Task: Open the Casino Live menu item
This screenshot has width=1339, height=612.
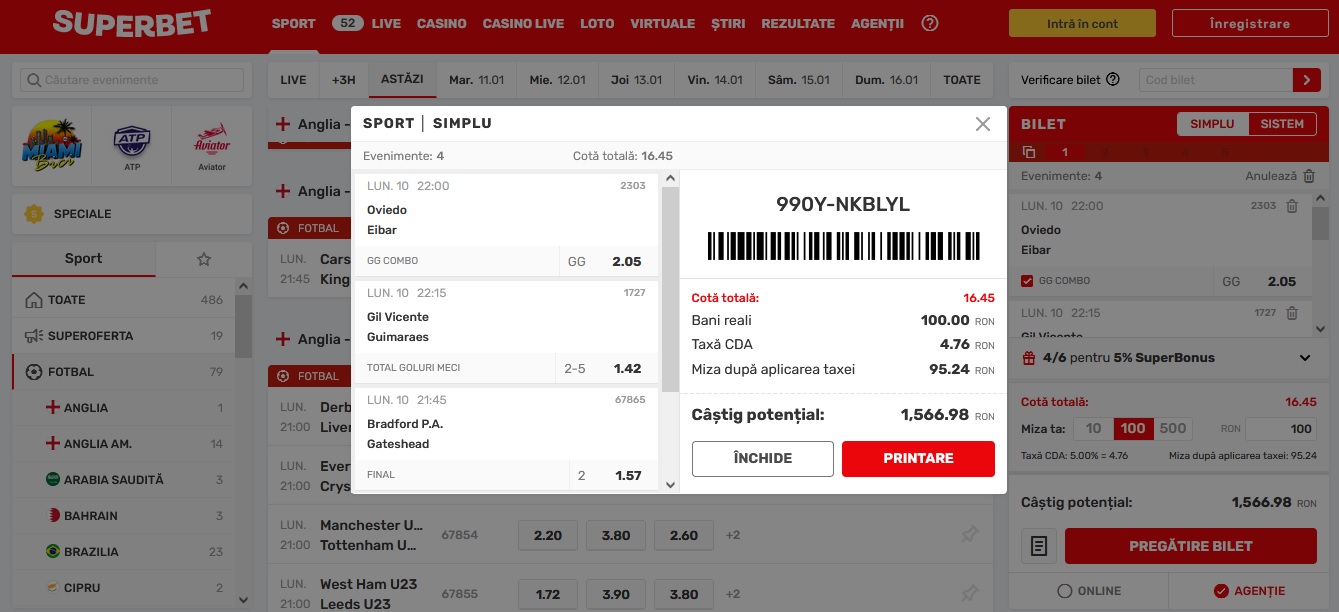Action: pos(523,23)
